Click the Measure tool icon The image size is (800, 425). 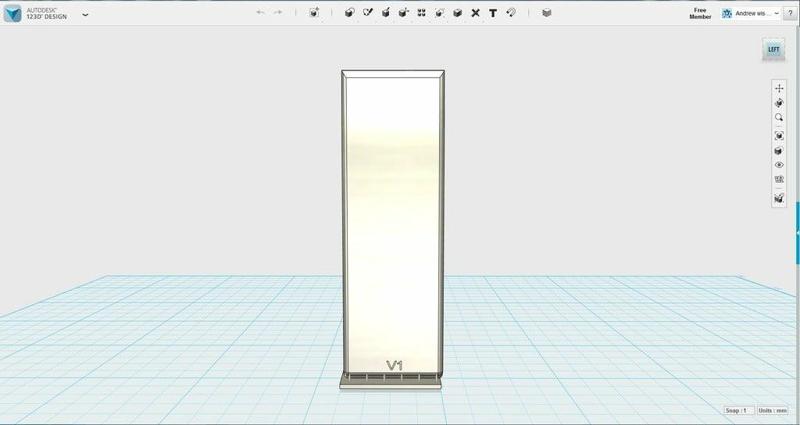click(x=476, y=13)
